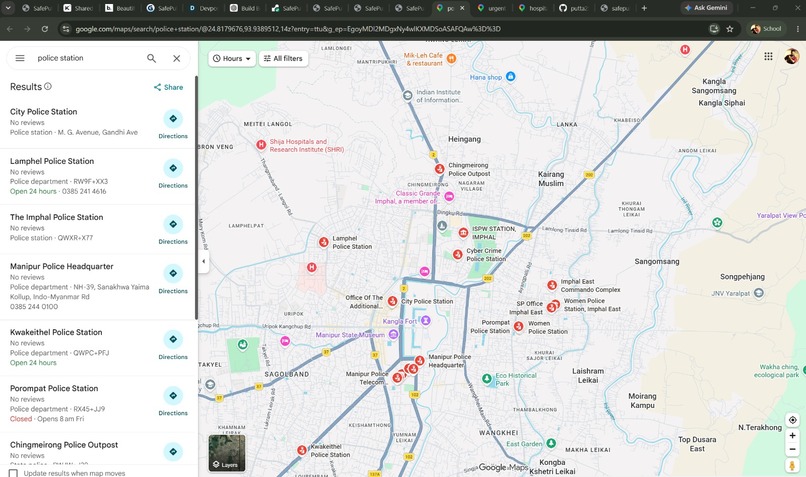Open All filters panel

(x=283, y=59)
